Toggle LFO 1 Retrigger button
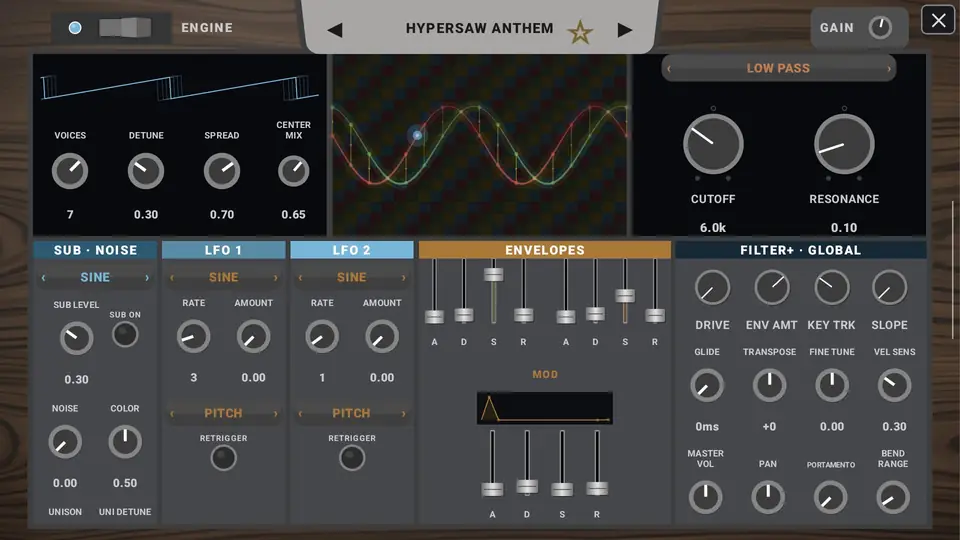This screenshot has height=540, width=960. [x=223, y=458]
